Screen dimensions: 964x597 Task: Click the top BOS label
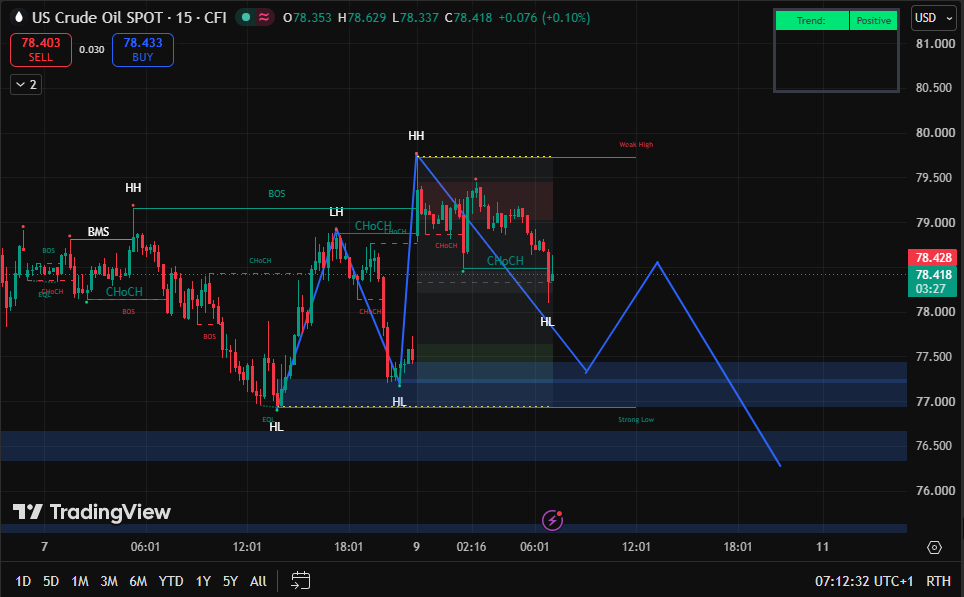pos(277,194)
